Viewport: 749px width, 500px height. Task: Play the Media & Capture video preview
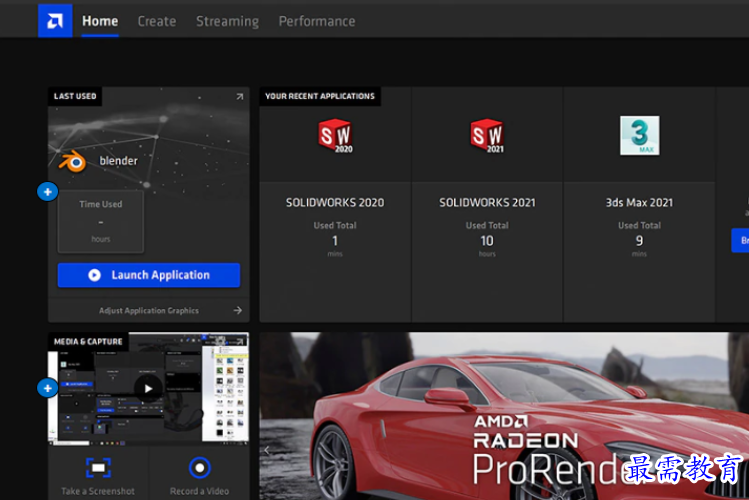(148, 388)
